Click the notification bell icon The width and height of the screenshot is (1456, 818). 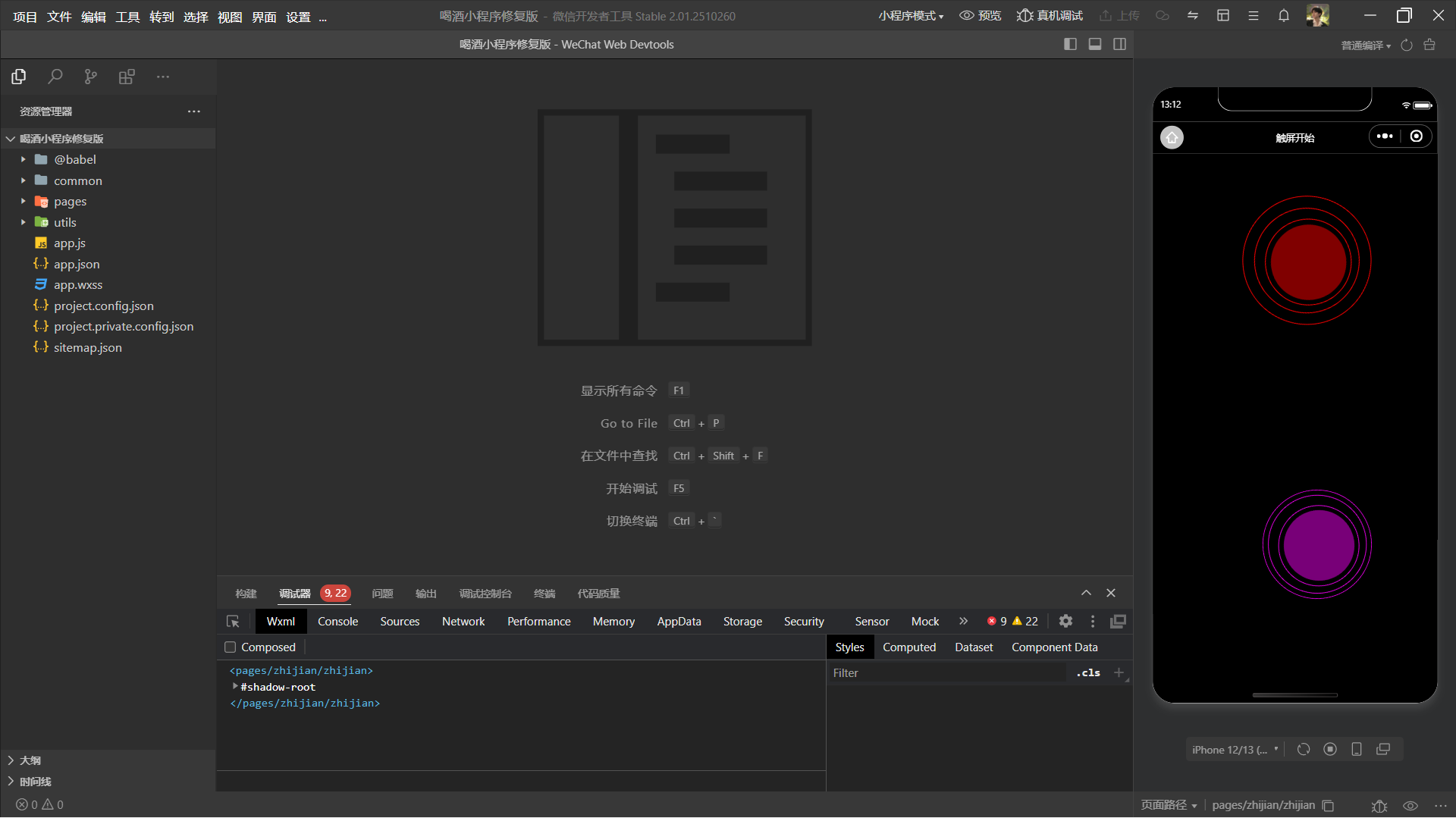tap(1284, 16)
